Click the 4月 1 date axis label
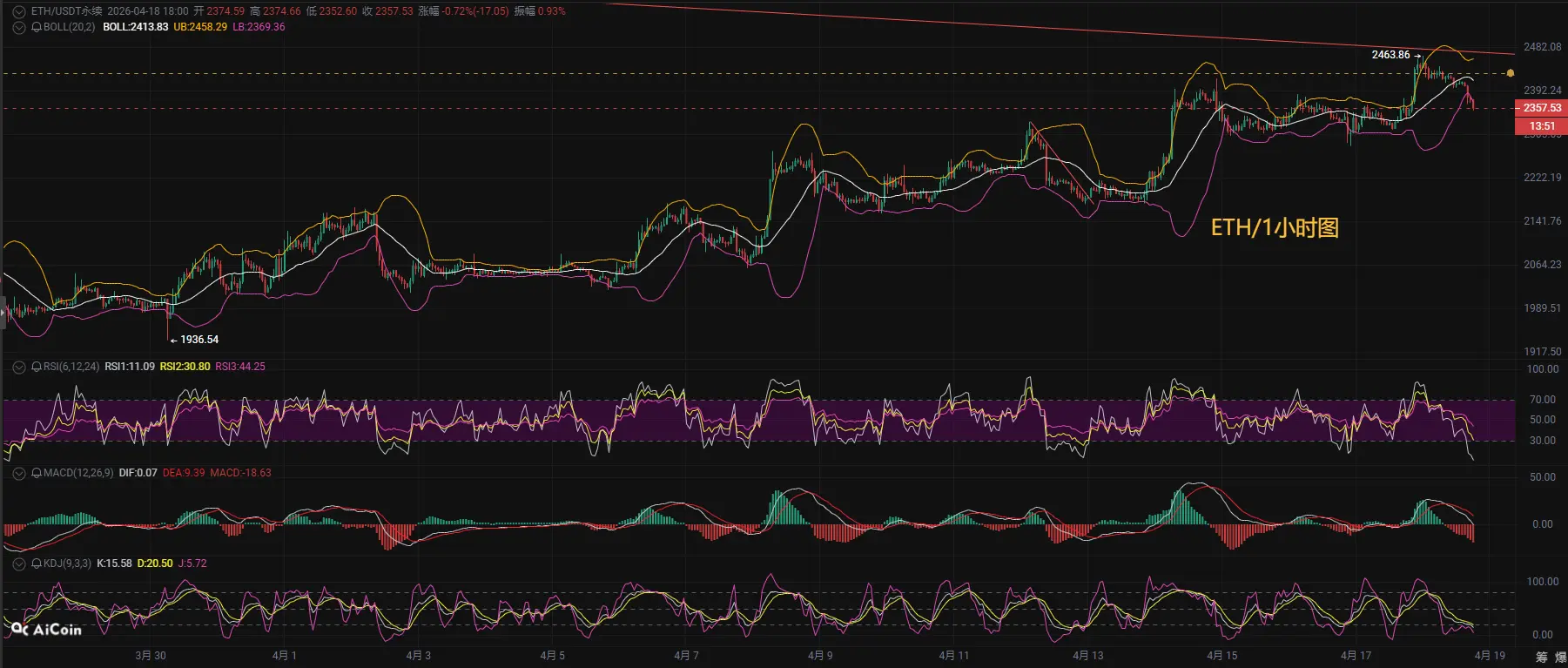 point(284,656)
